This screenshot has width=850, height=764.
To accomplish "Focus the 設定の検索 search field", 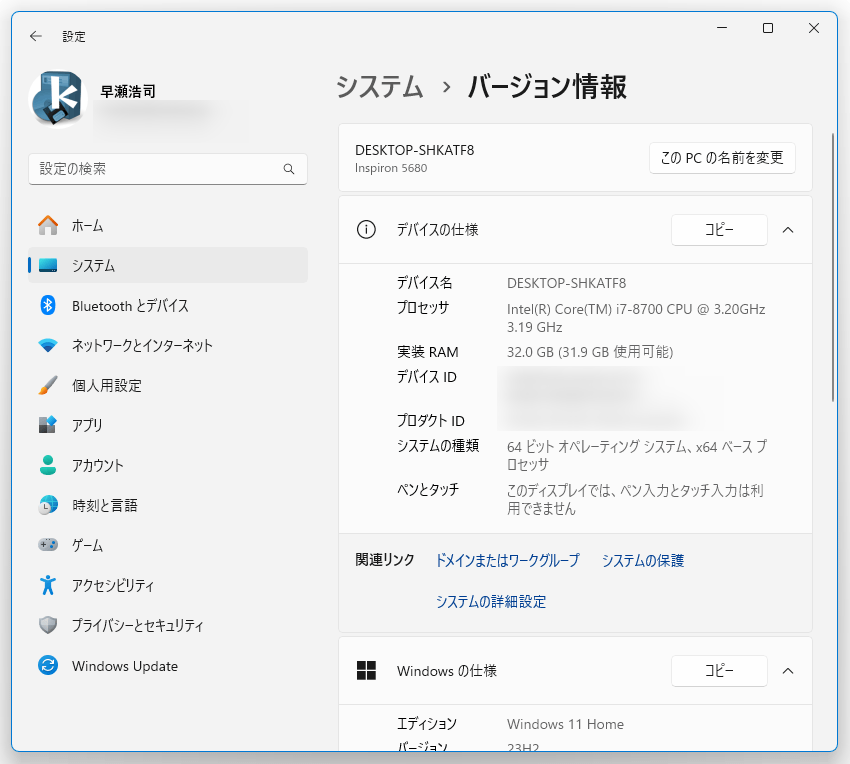I will (168, 169).
